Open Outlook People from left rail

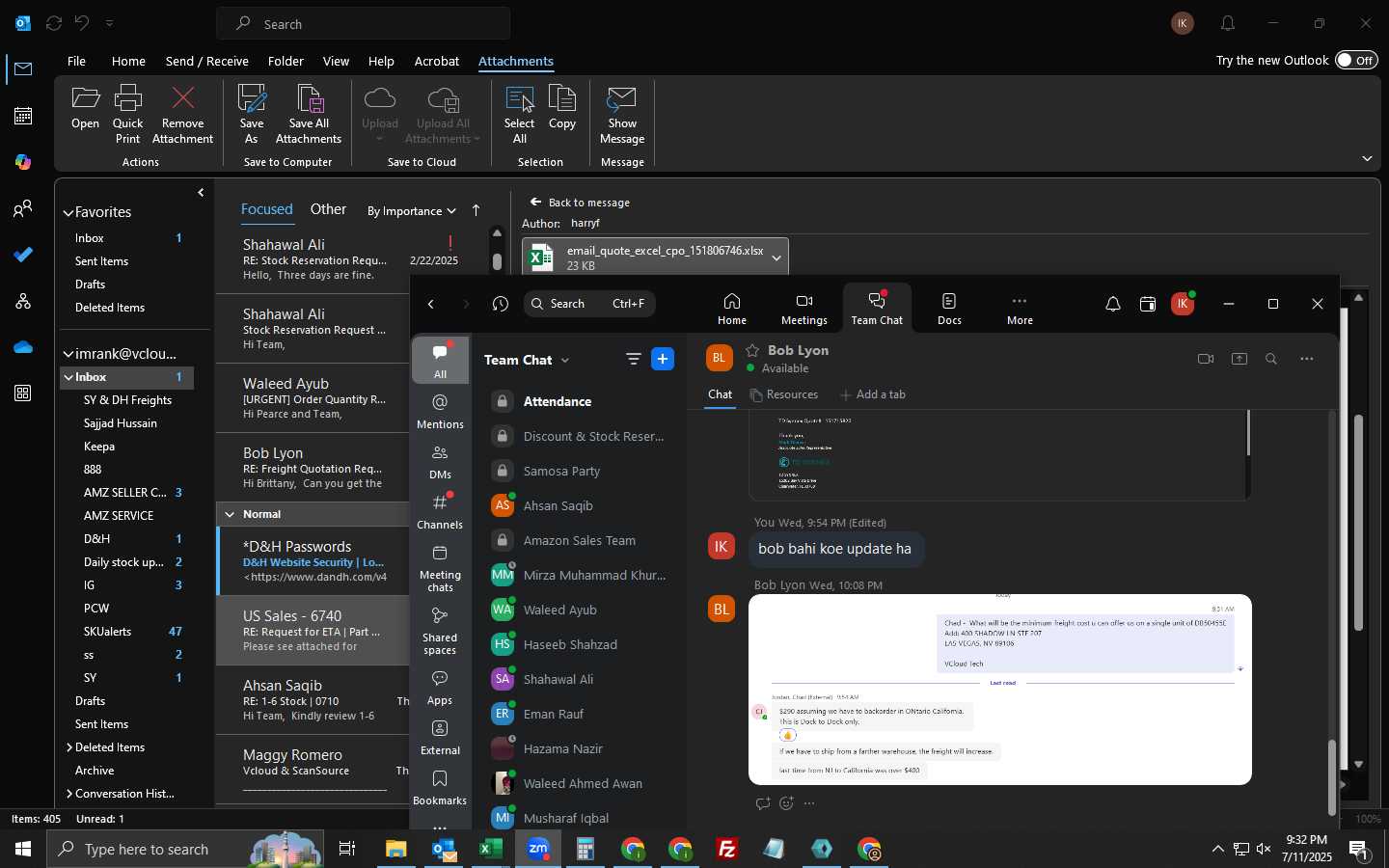point(23,208)
